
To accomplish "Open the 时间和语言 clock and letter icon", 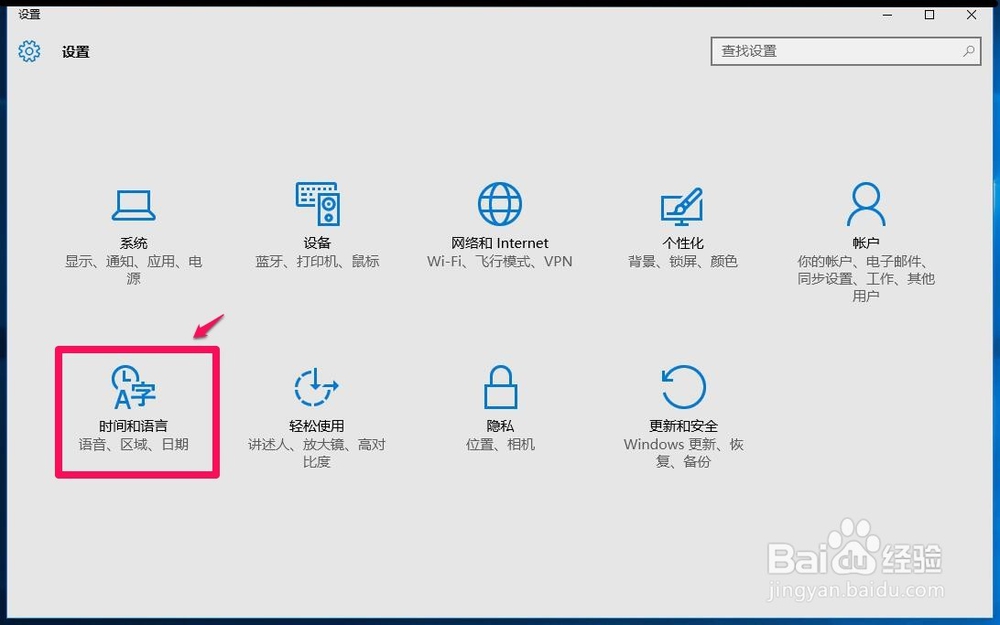I will (x=133, y=386).
